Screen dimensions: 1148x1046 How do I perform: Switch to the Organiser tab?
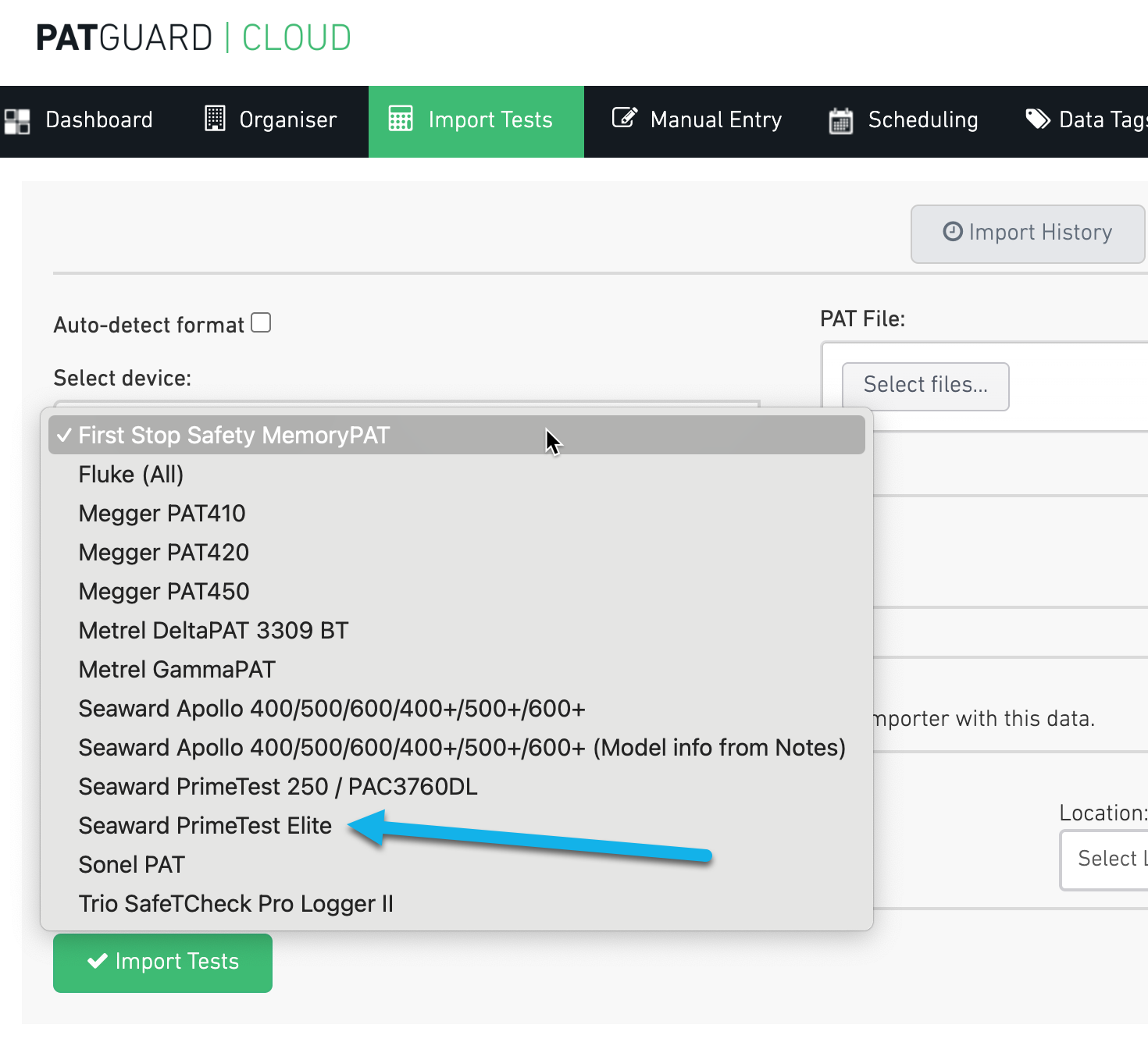271,121
